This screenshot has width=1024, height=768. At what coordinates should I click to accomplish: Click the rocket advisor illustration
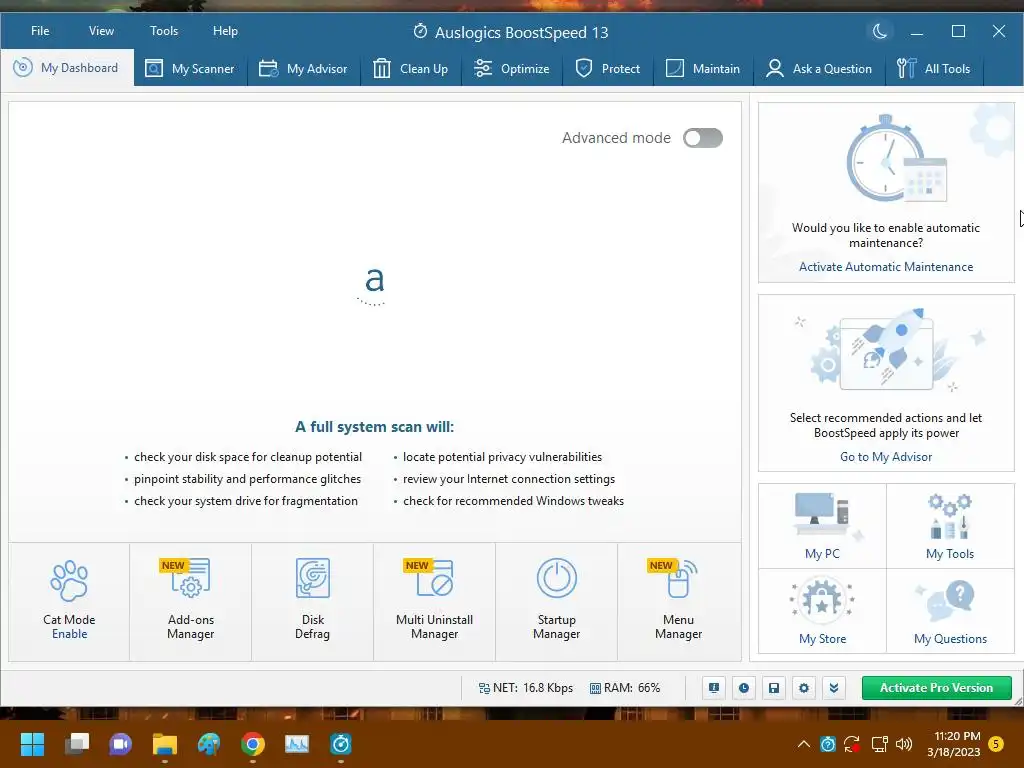pyautogui.click(x=887, y=349)
